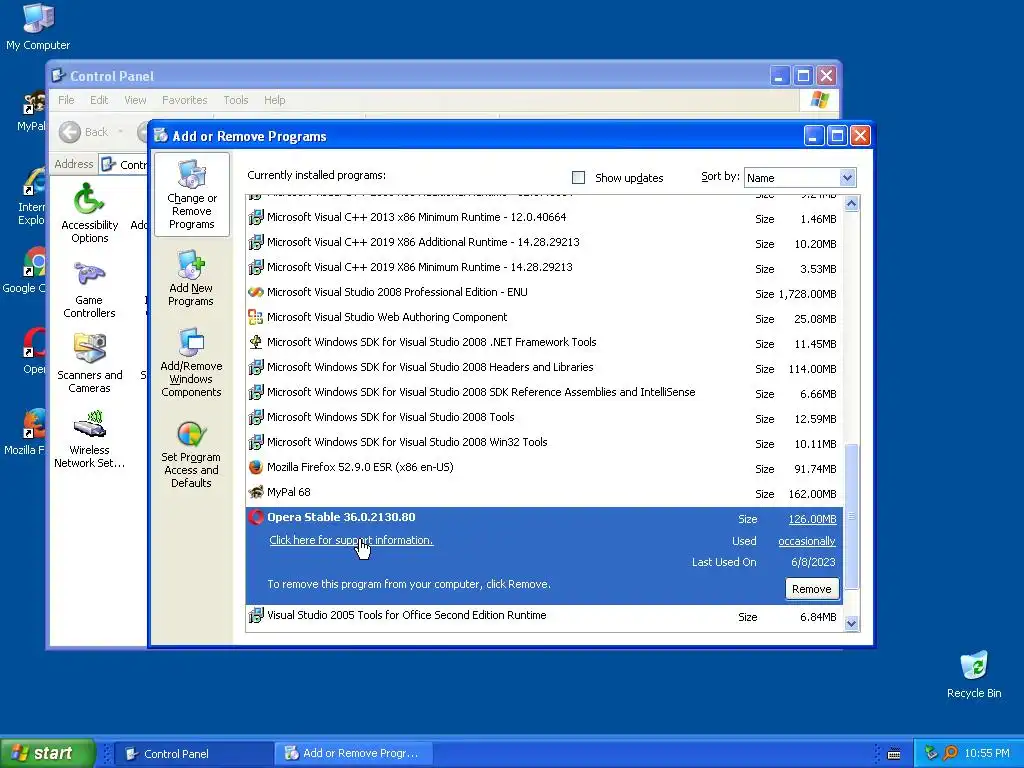Select Windows SDK for Visual Studio 2008 Tools
1024x768 pixels.
pos(543,417)
